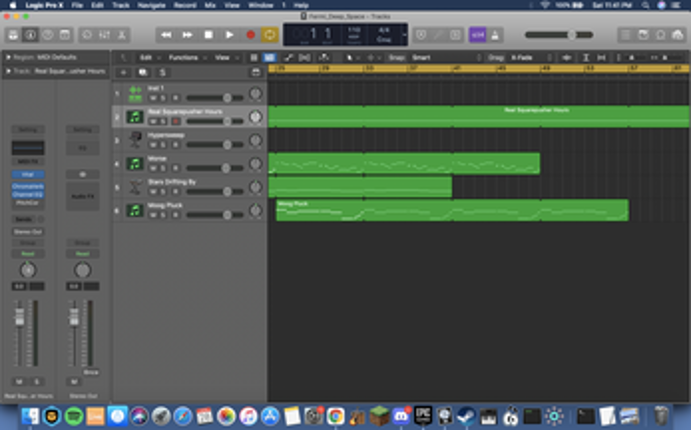Screen dimensions: 691x430
Task: Toggle the Flex show/hide button
Action: tap(304, 57)
